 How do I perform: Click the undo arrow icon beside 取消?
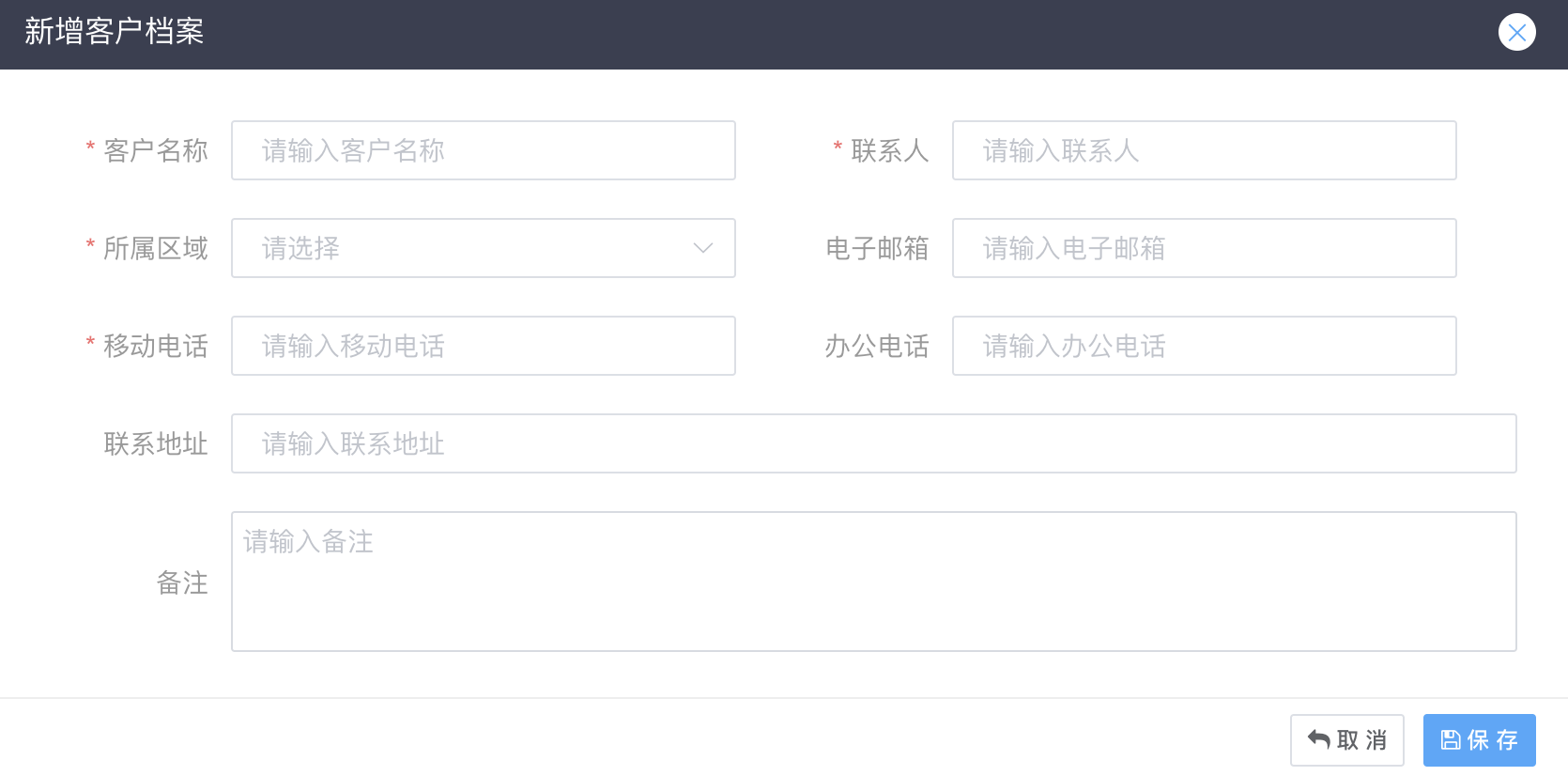[x=1318, y=739]
